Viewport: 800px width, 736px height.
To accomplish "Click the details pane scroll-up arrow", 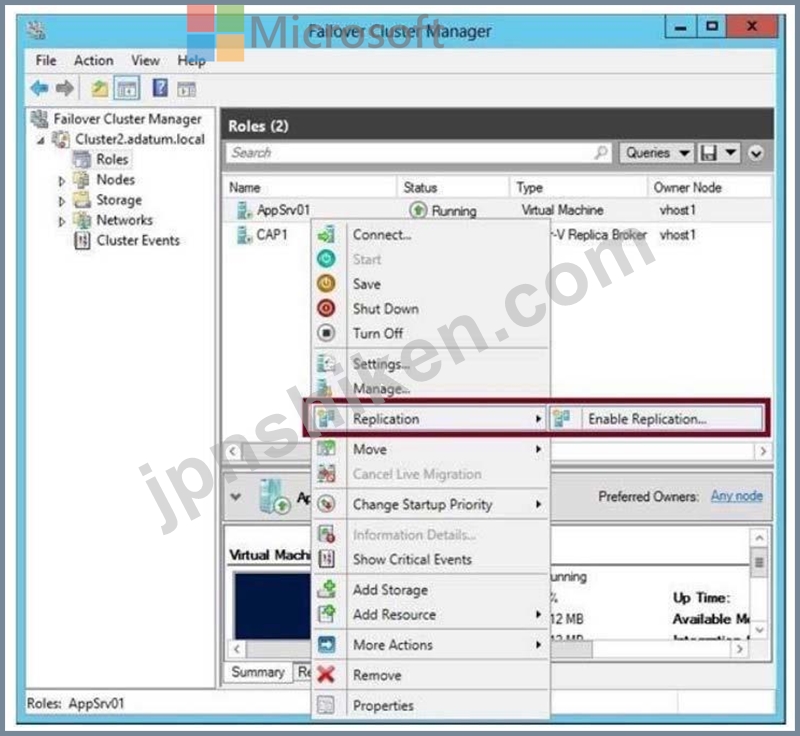I will click(x=759, y=538).
